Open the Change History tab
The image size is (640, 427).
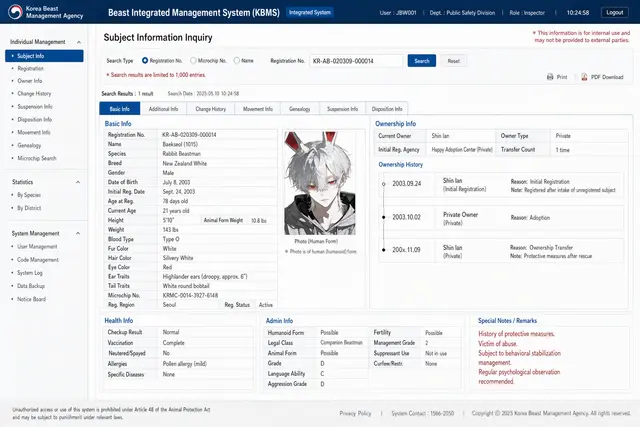coord(211,109)
